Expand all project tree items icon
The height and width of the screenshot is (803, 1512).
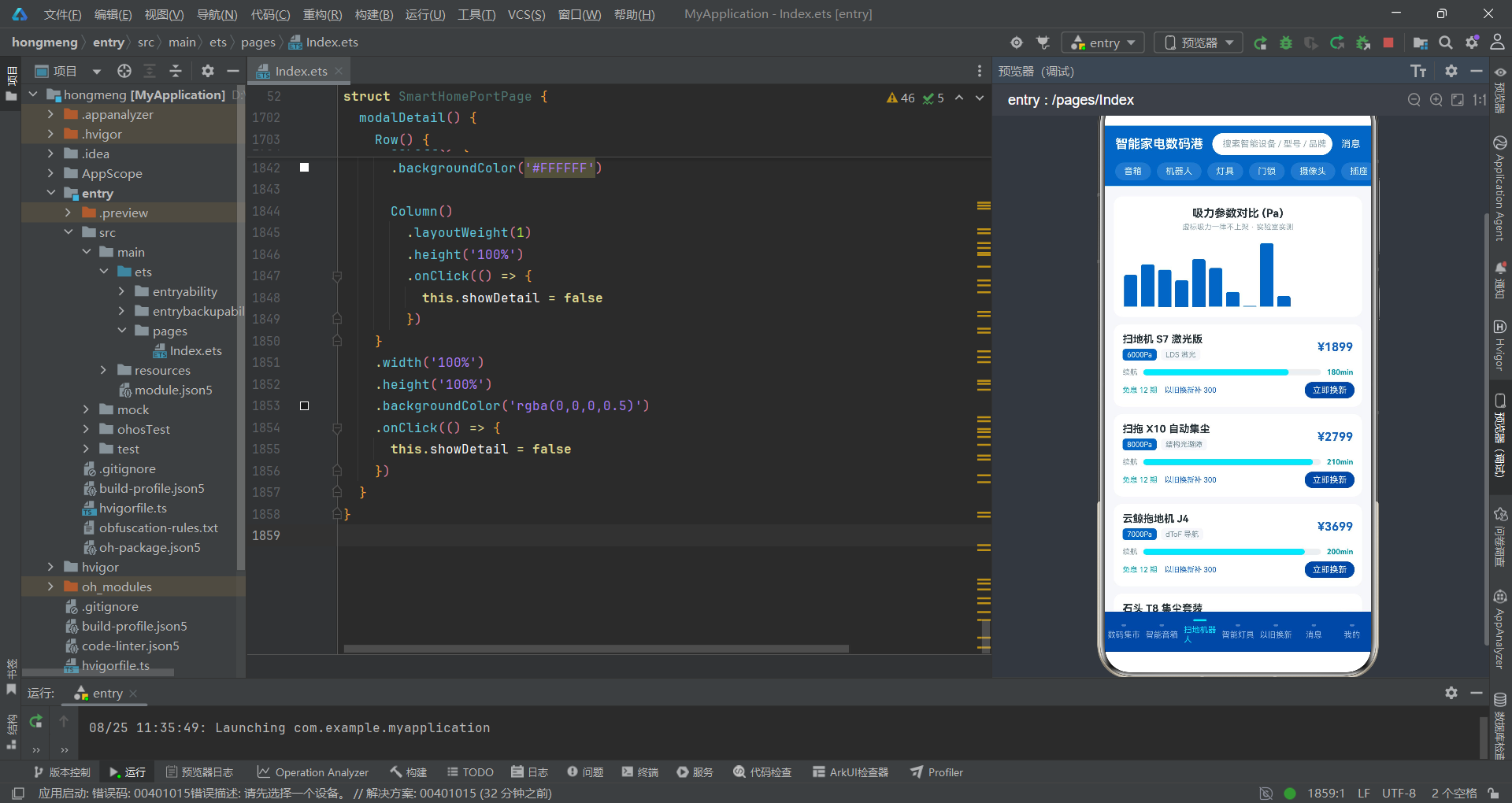click(x=150, y=71)
